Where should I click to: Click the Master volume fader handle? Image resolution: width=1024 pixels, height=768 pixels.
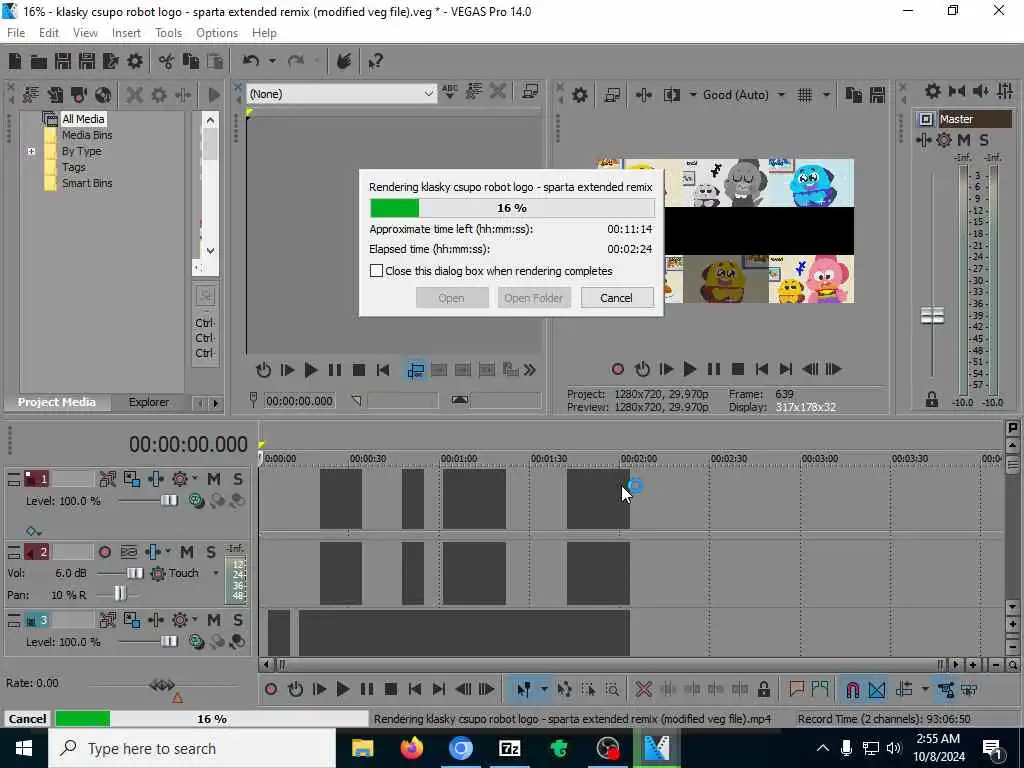tap(932, 316)
